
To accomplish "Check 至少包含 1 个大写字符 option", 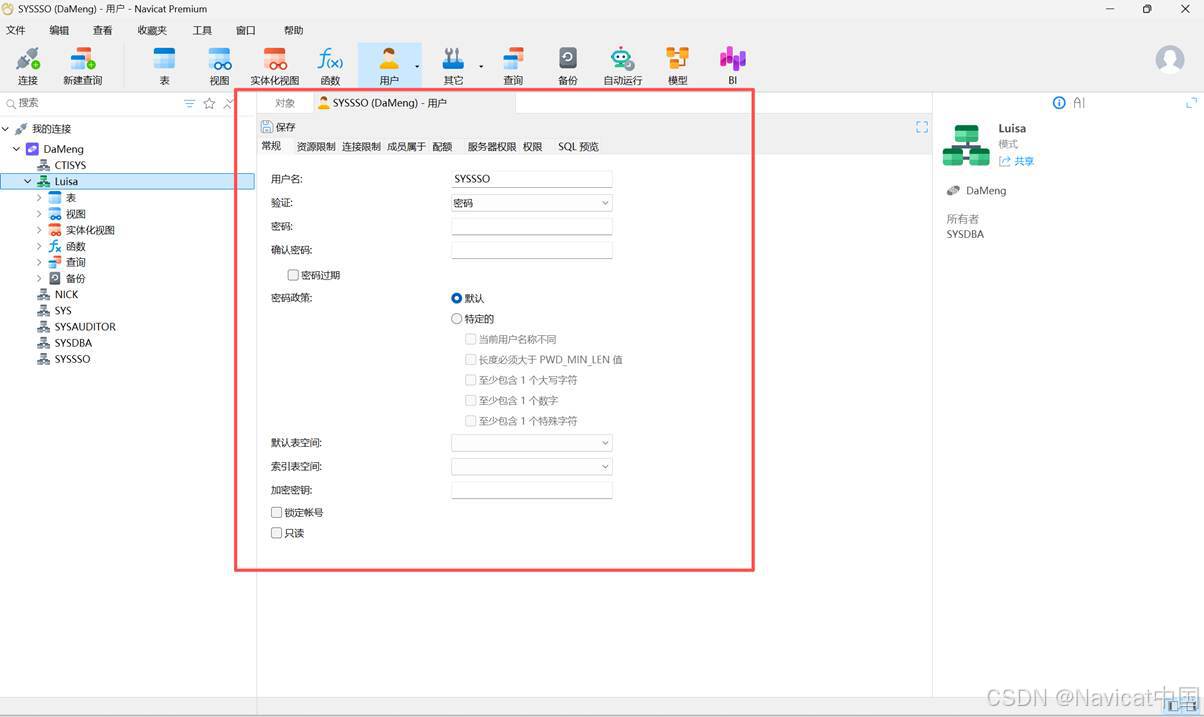I will [x=470, y=380].
